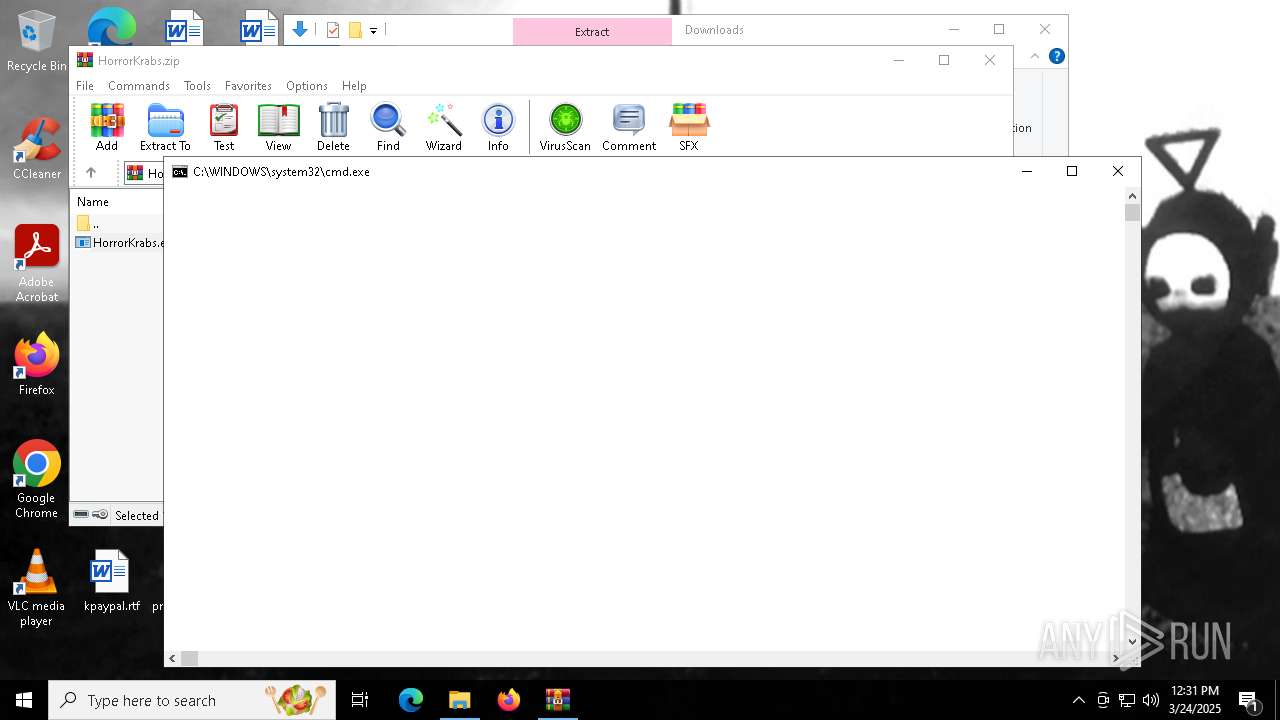
Task: Close the cmd.exe window
Action: (1118, 171)
